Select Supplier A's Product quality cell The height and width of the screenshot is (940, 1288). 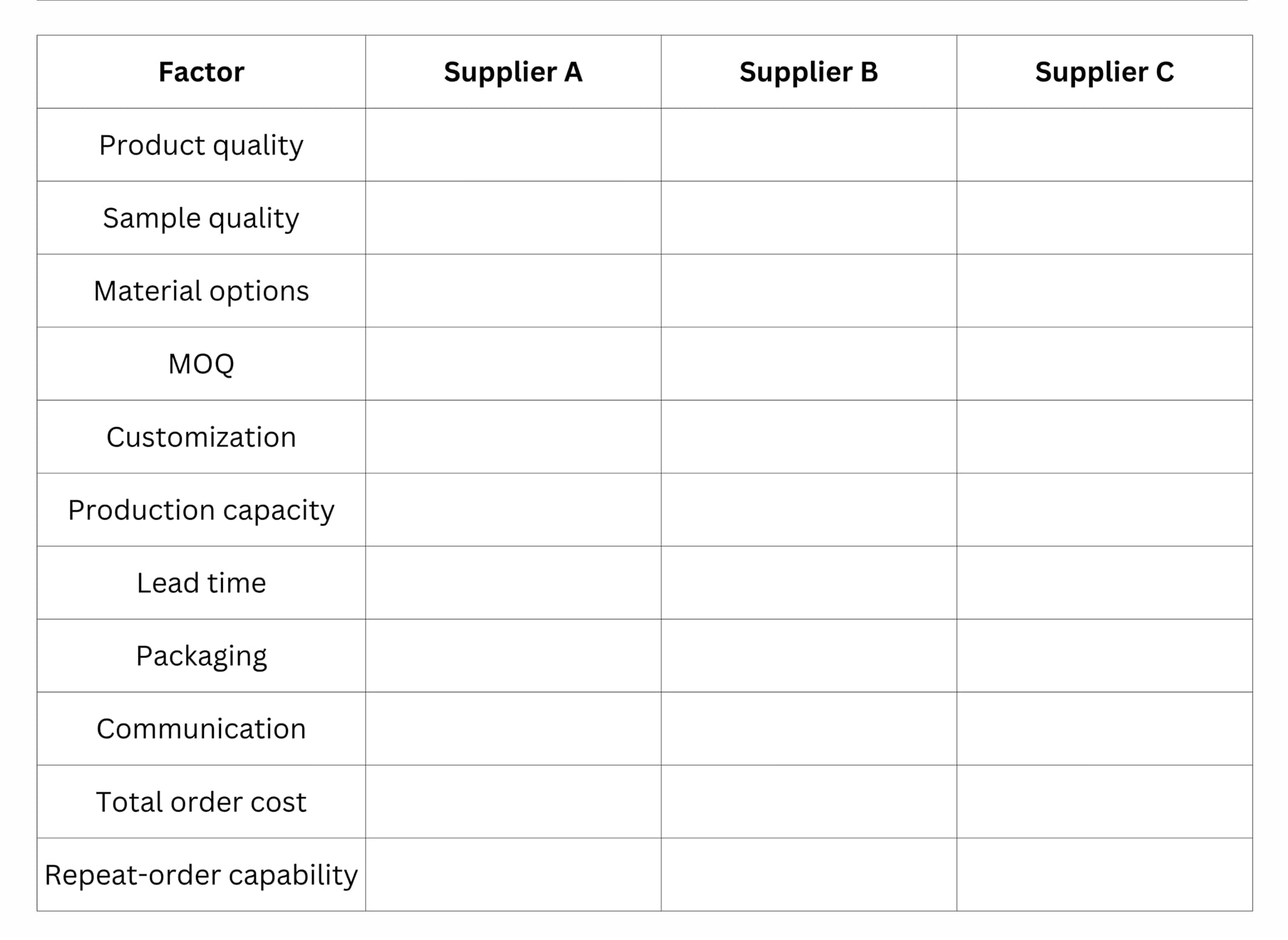[513, 145]
